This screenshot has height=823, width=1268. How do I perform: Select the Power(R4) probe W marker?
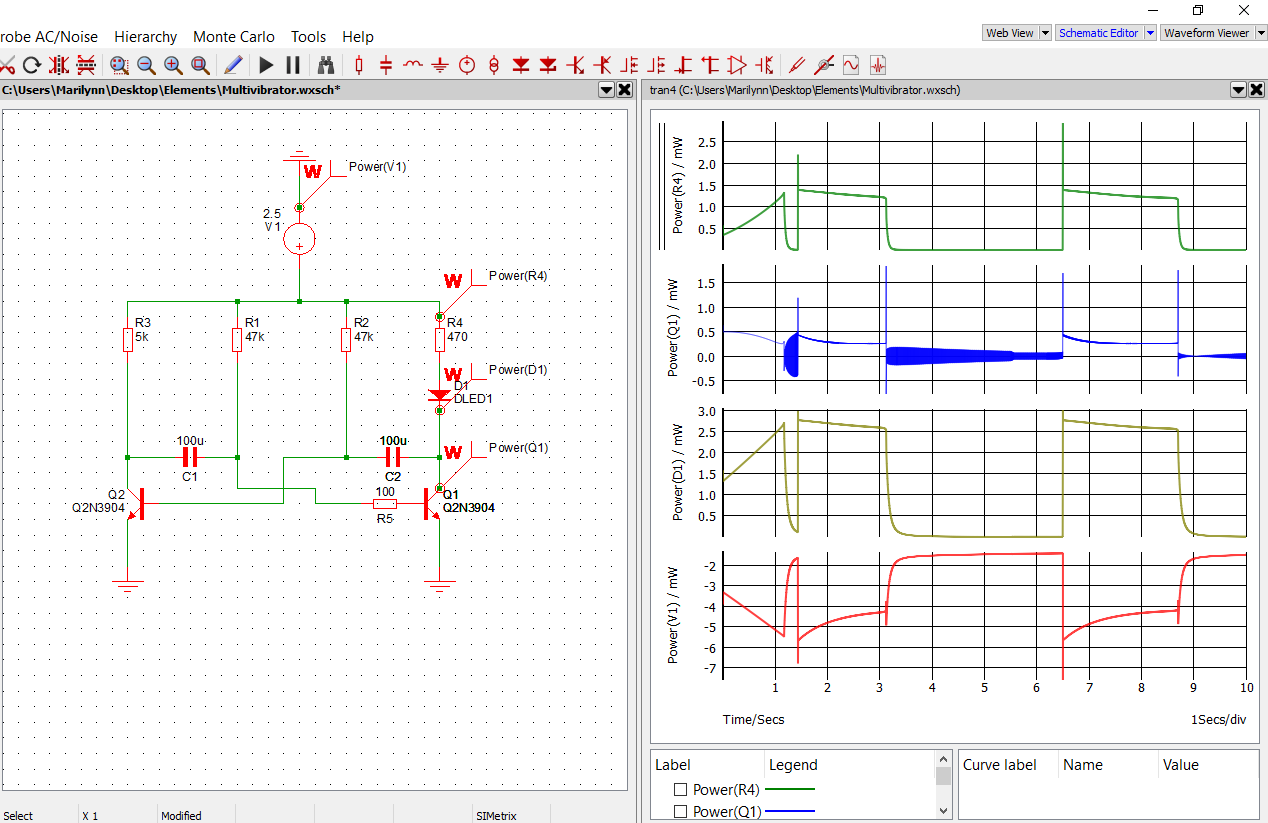[453, 280]
